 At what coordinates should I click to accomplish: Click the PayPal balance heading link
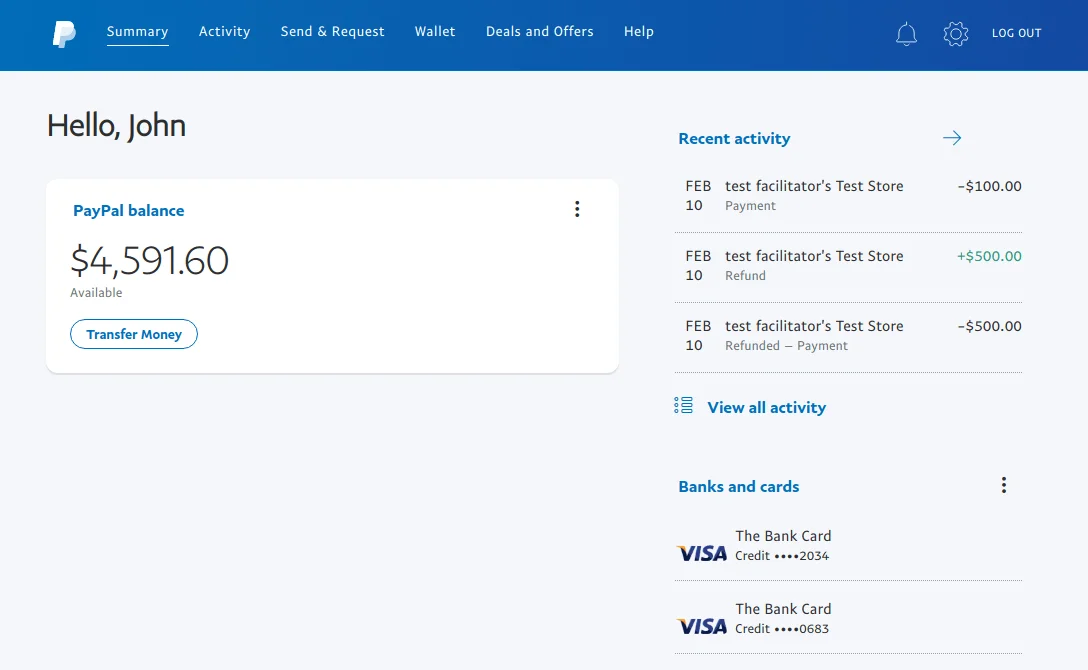(x=129, y=211)
